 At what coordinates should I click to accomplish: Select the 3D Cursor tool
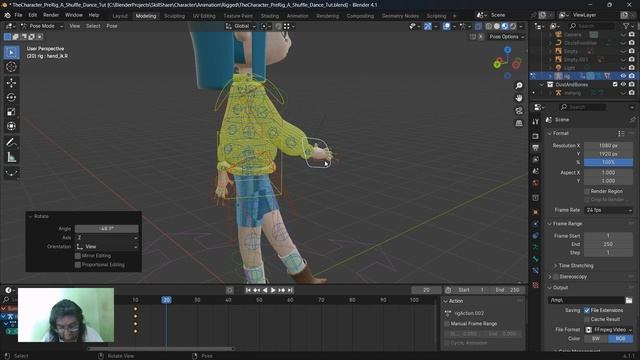pos(11,67)
